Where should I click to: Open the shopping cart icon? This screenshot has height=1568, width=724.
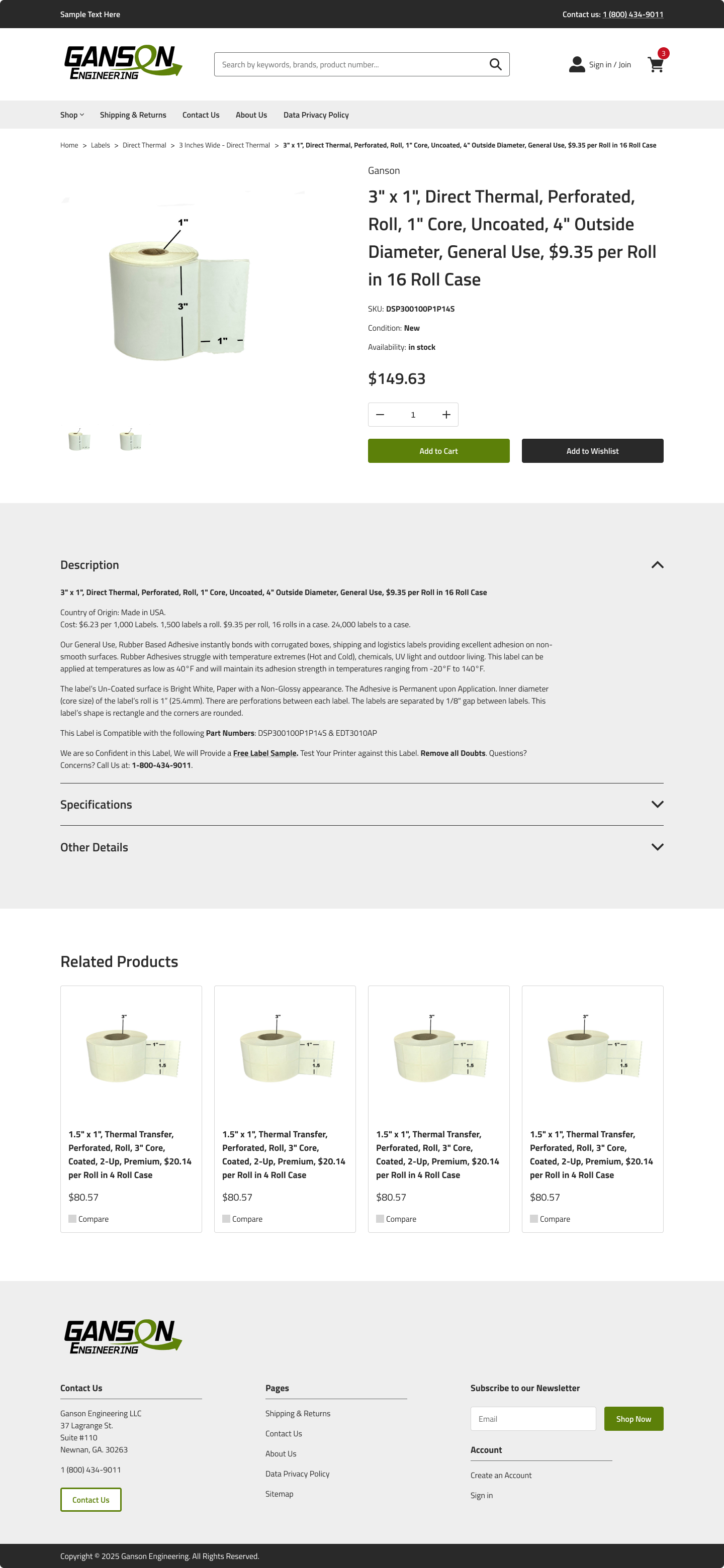[x=655, y=64]
